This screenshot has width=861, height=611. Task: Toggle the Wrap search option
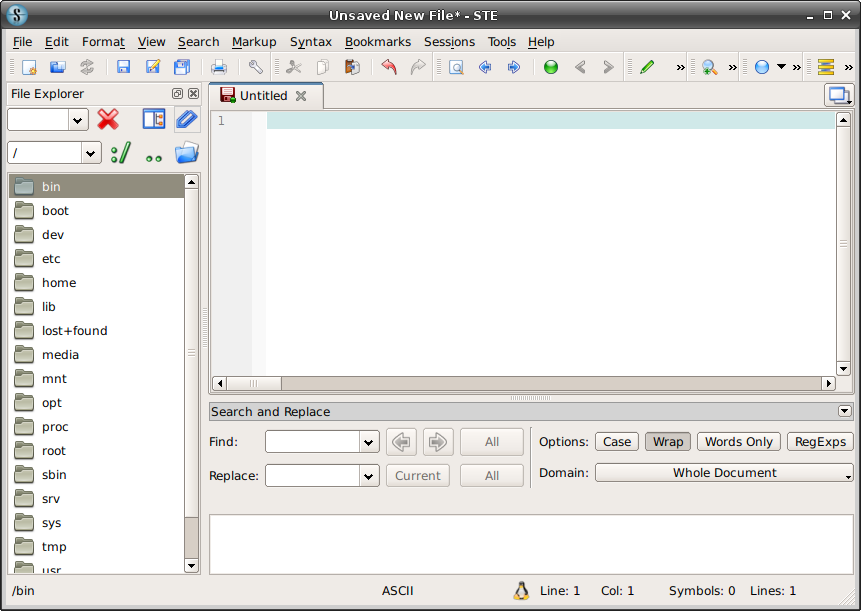point(668,442)
